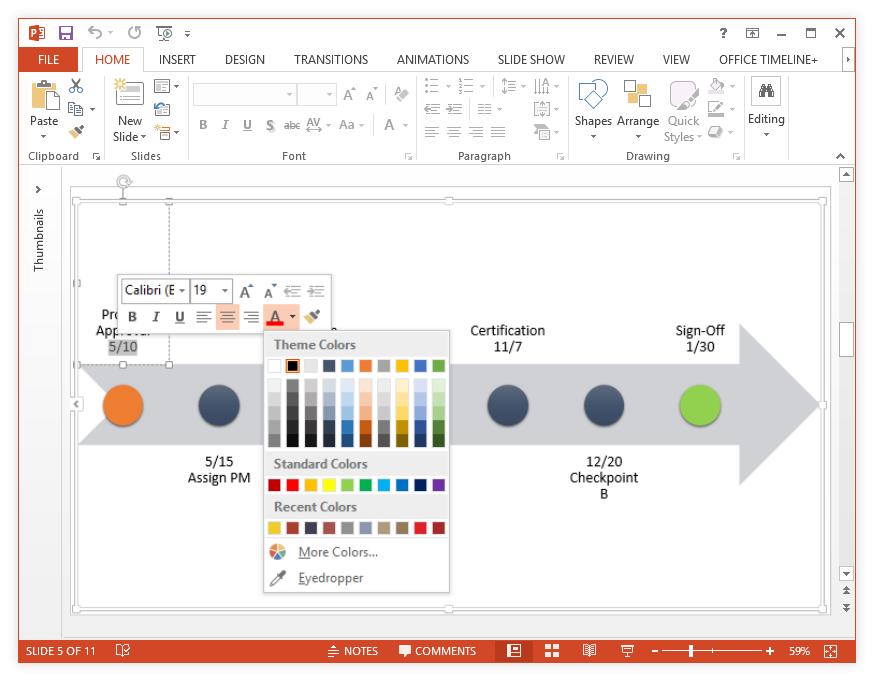Image resolution: width=874 pixels, height=681 pixels.
Task: Click Editing binoculars icon
Action: 766,91
